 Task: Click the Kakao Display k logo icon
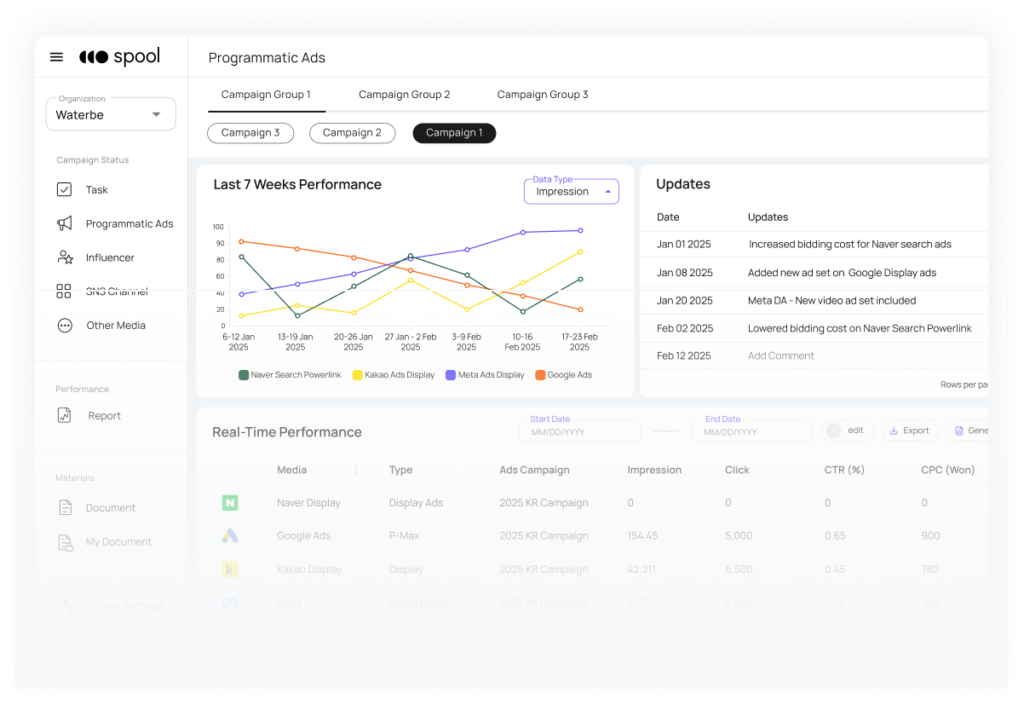coord(230,569)
